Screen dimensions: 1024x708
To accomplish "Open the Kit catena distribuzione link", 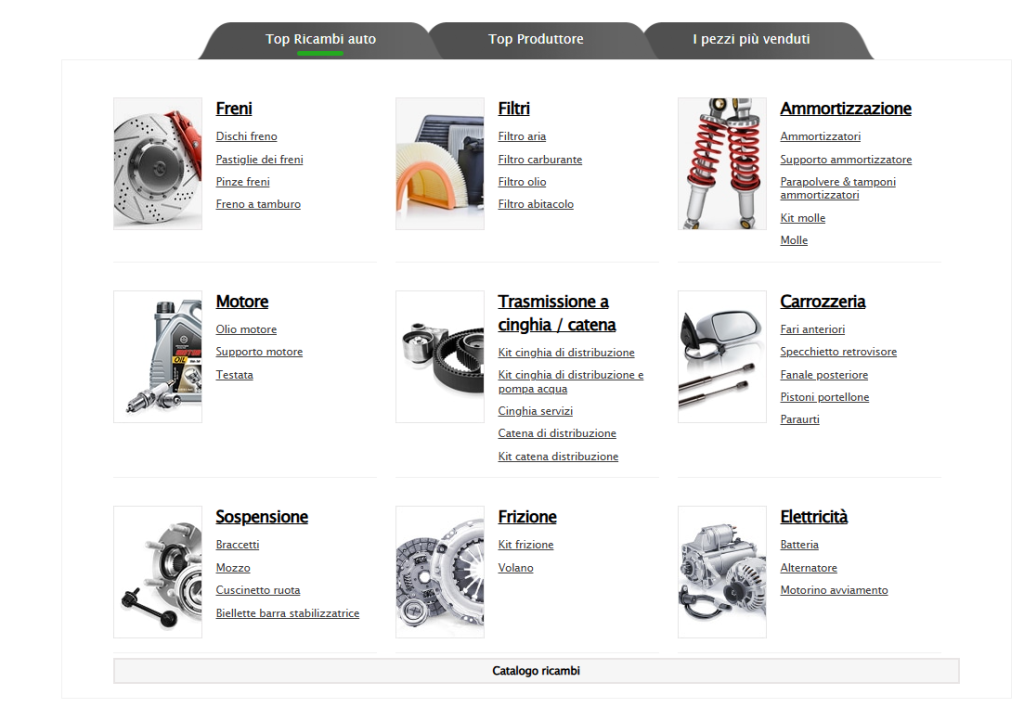I will point(558,457).
